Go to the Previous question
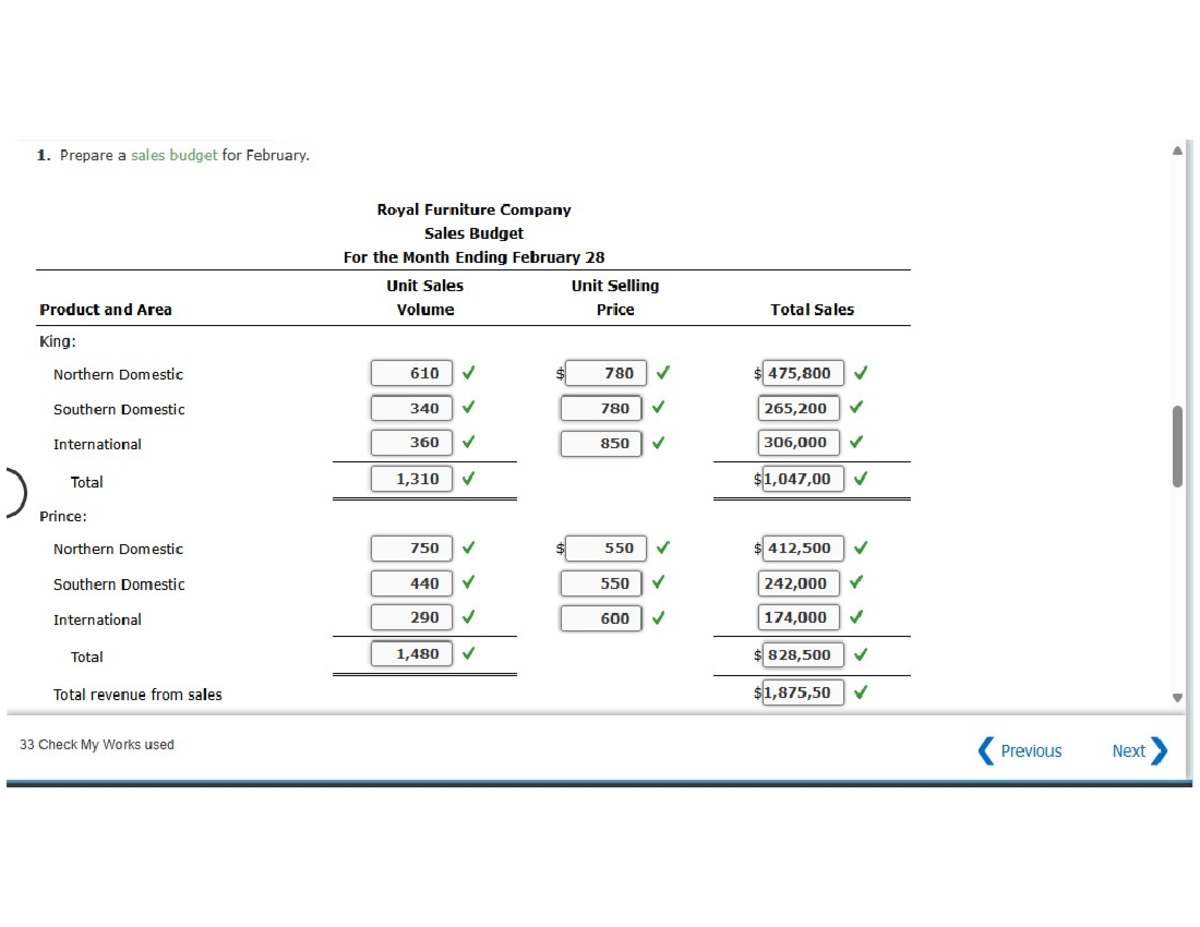The height and width of the screenshot is (927, 1200). coord(1020,751)
